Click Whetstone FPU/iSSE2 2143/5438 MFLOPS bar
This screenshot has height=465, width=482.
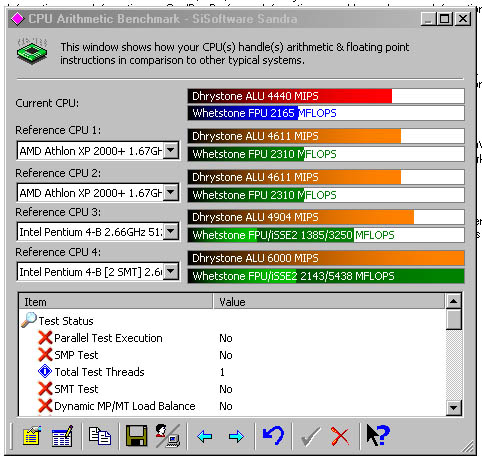click(x=326, y=276)
